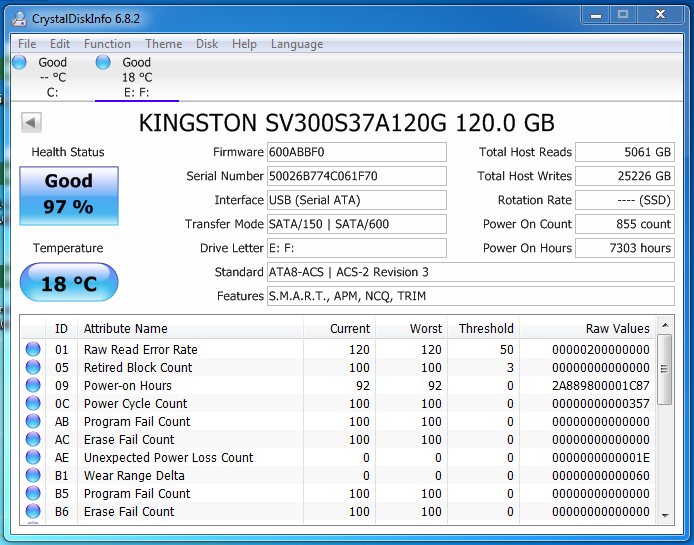Click the Threshold column header
The image size is (694, 545).
tap(483, 328)
